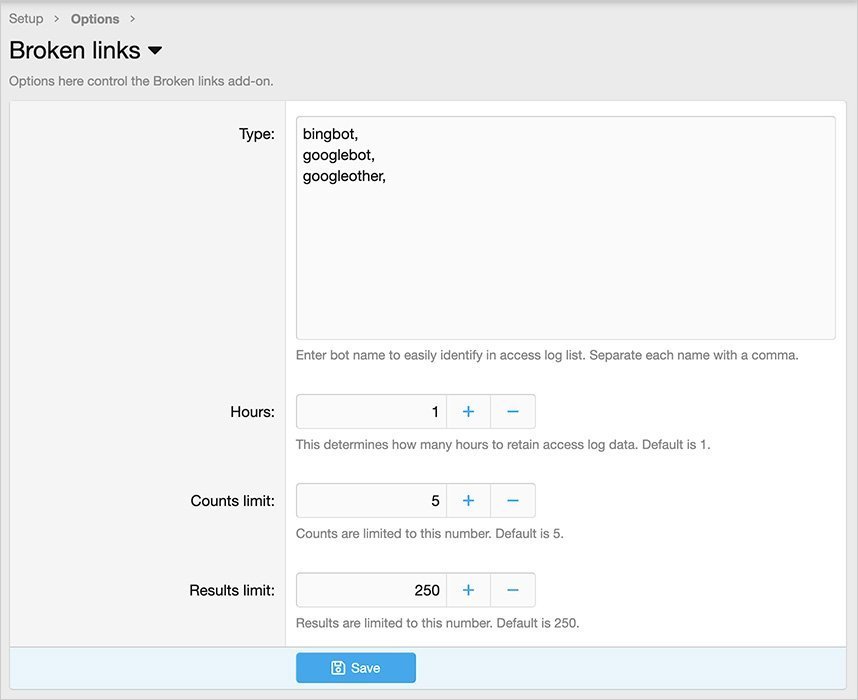The image size is (858, 700).
Task: Focus the Hours number field
Action: 371,411
